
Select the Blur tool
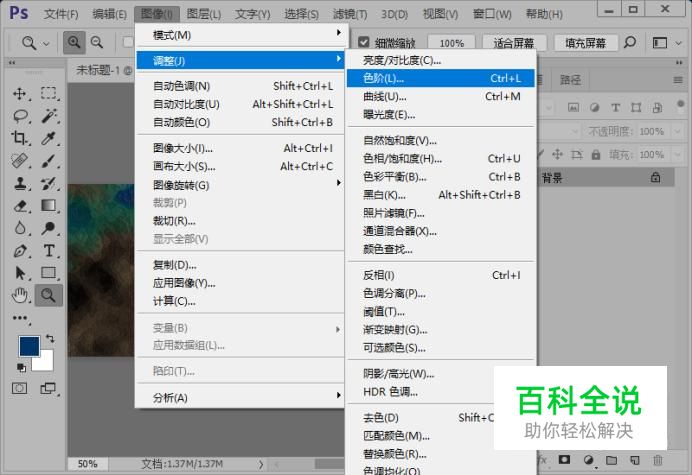tap(19, 228)
